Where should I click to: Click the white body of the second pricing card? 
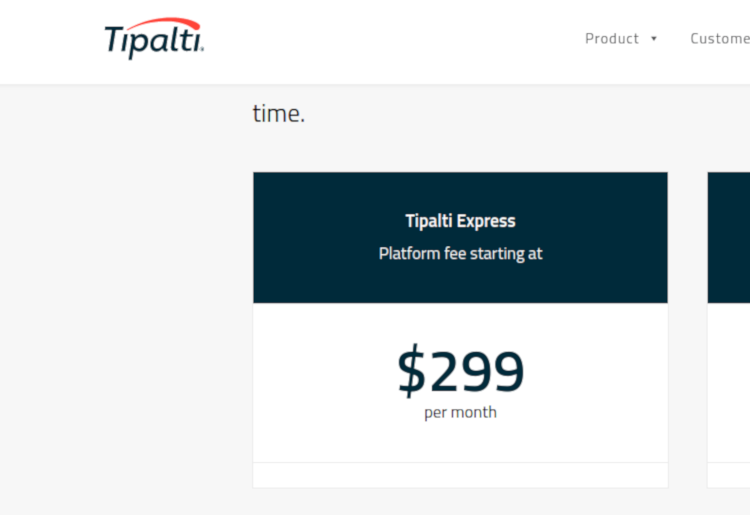[729, 380]
